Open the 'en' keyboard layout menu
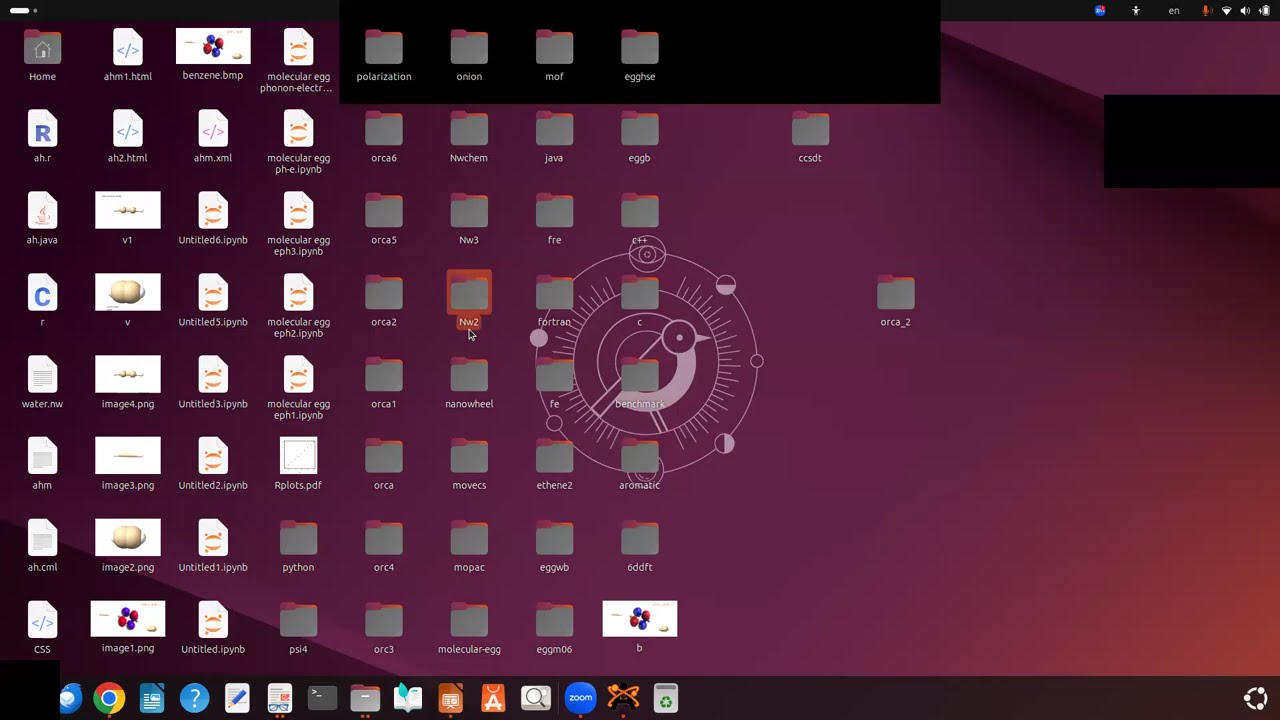1280x720 pixels. (x=1174, y=11)
